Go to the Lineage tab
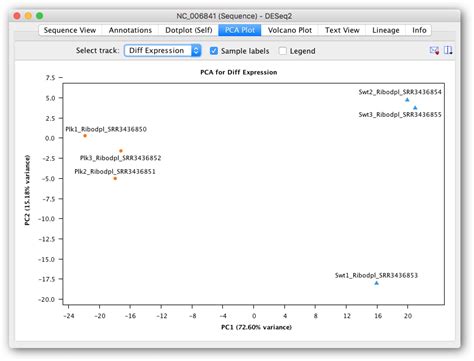474x361 pixels. [x=386, y=30]
